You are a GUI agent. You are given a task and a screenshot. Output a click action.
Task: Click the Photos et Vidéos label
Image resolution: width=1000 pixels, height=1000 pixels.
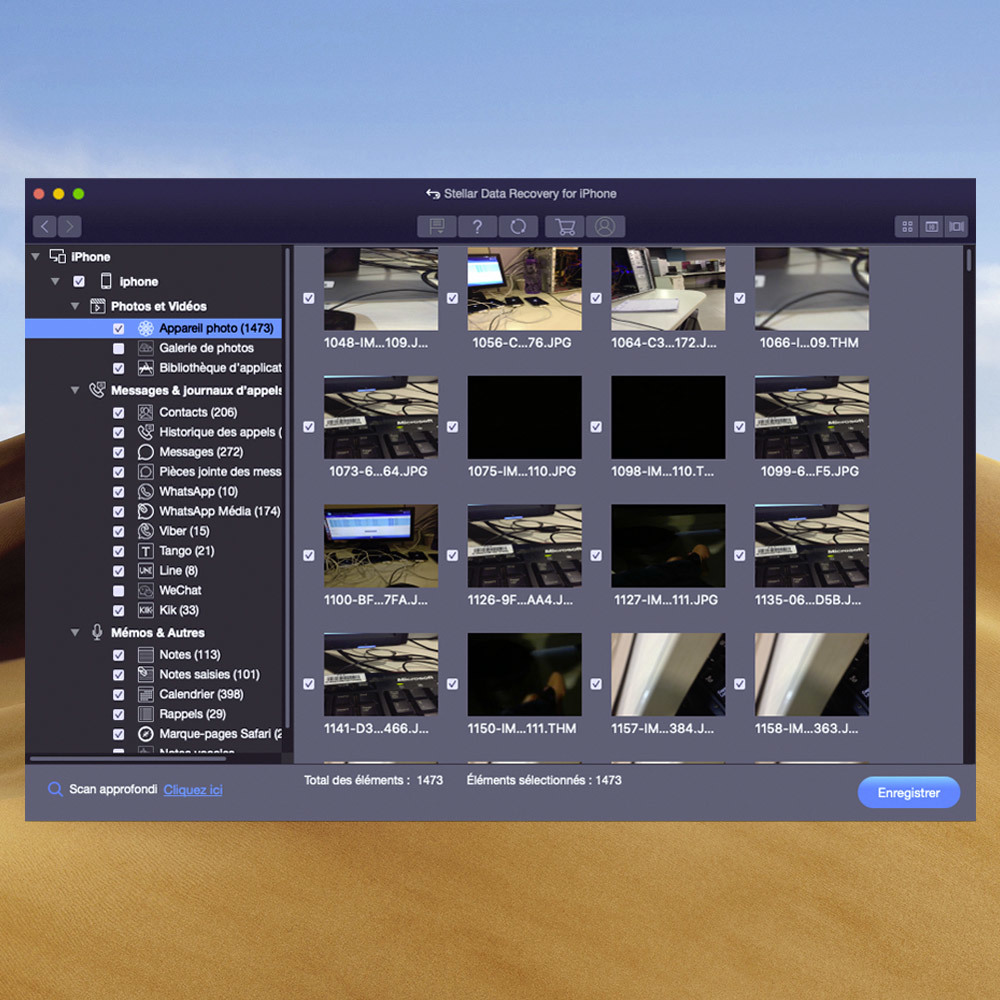pos(159,306)
